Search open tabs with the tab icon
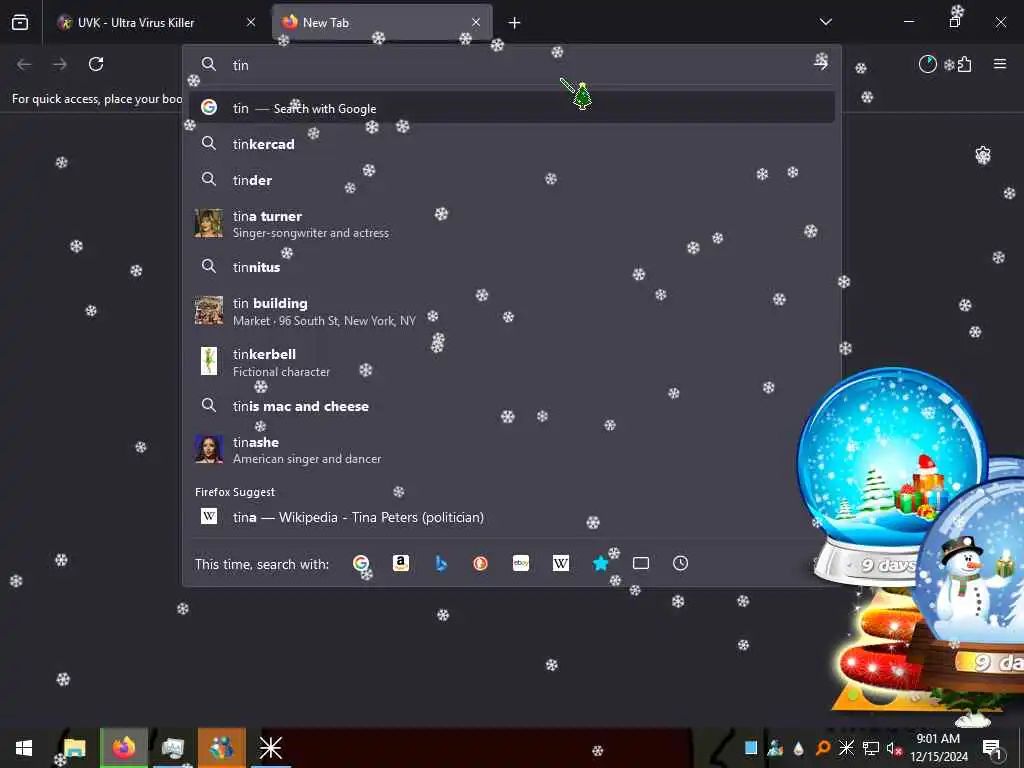This screenshot has width=1024, height=768. 641,563
